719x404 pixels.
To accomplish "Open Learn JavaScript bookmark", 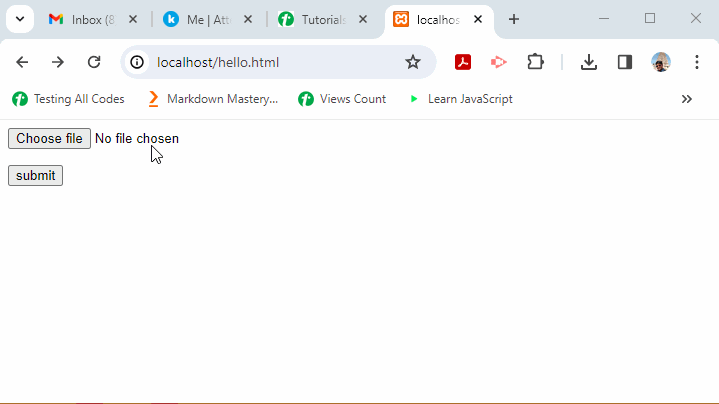I will (461, 99).
